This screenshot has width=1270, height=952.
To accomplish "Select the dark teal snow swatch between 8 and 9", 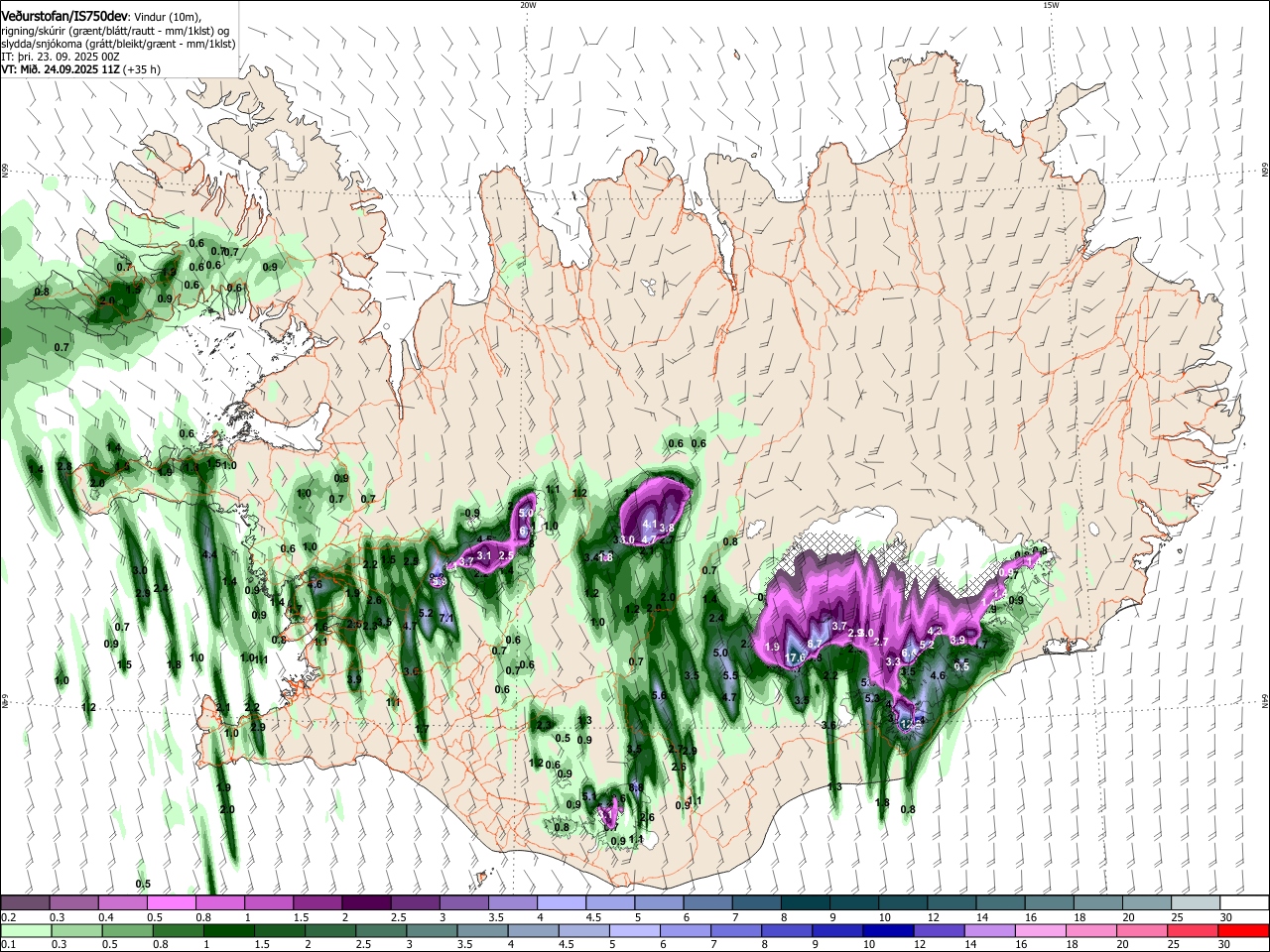I will coord(805,903).
